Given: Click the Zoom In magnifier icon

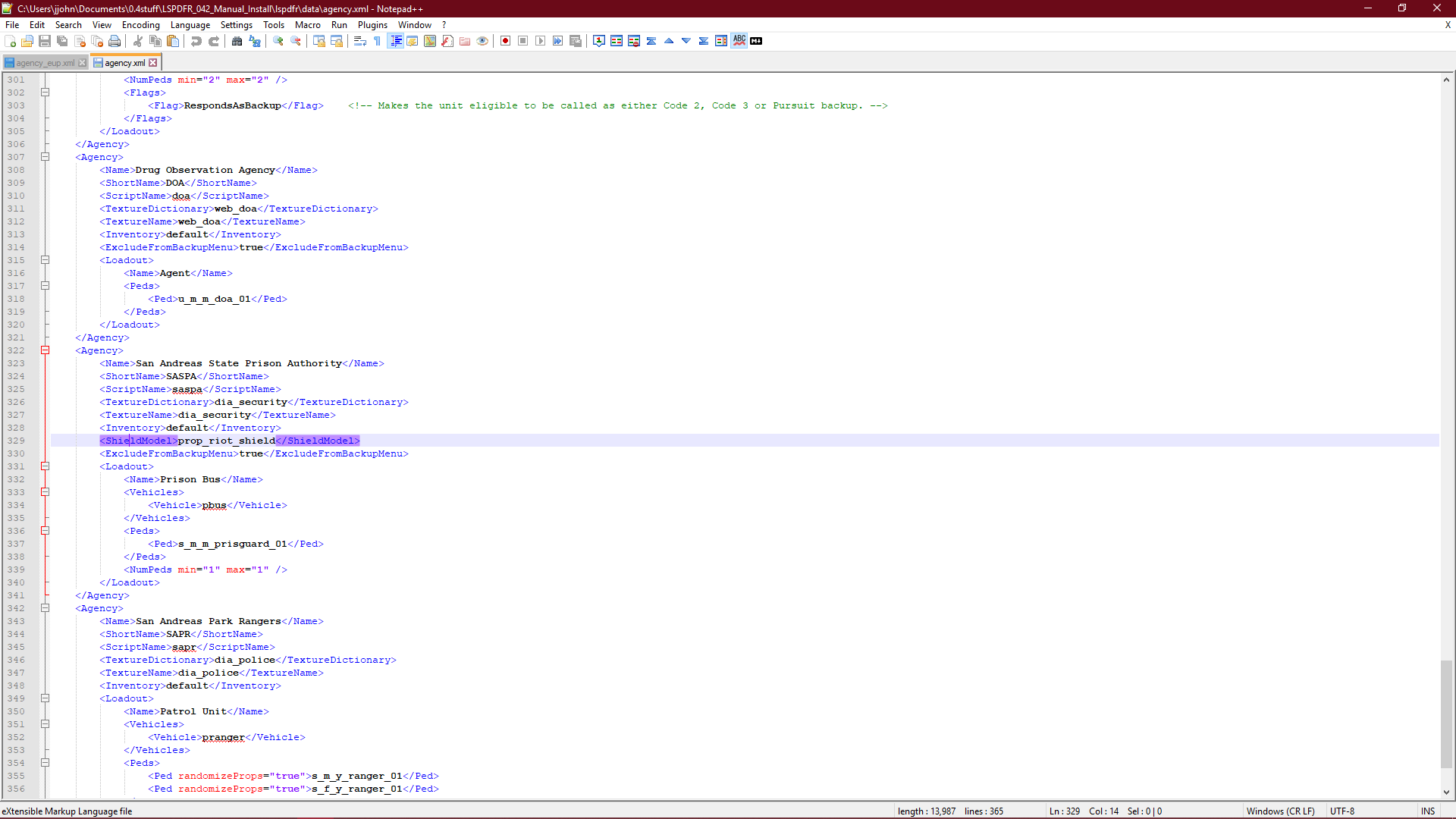Looking at the screenshot, I should coord(278,41).
